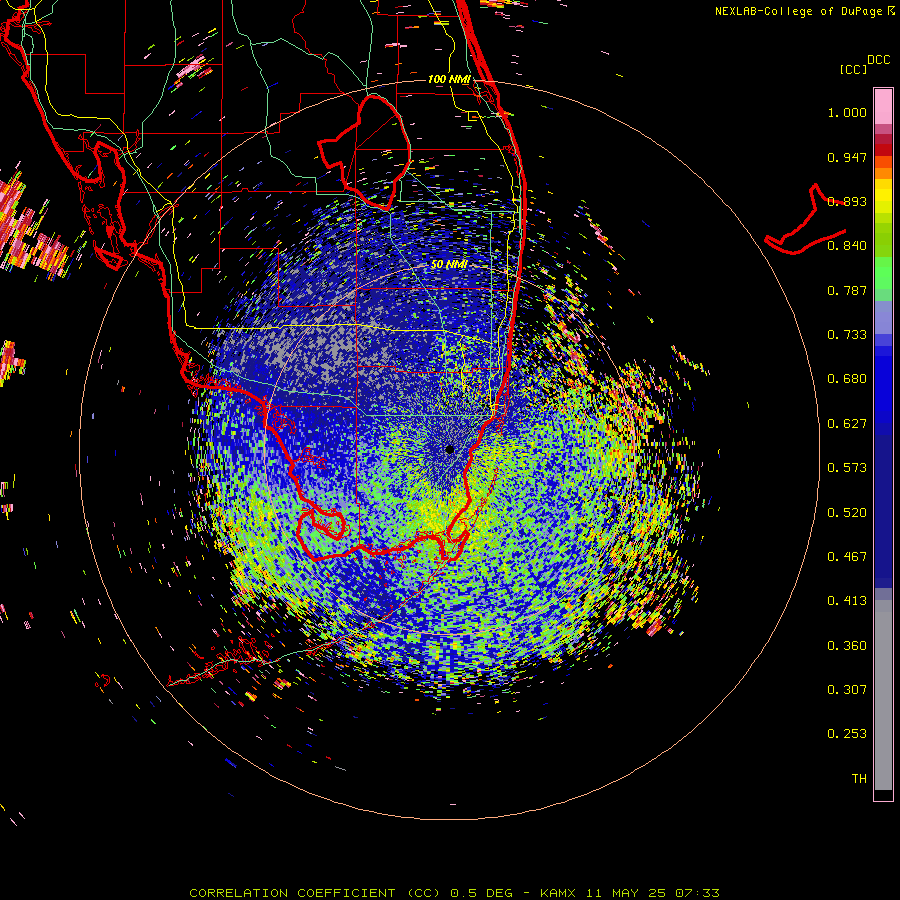Click the 0.680 value on the color scale

point(847,379)
